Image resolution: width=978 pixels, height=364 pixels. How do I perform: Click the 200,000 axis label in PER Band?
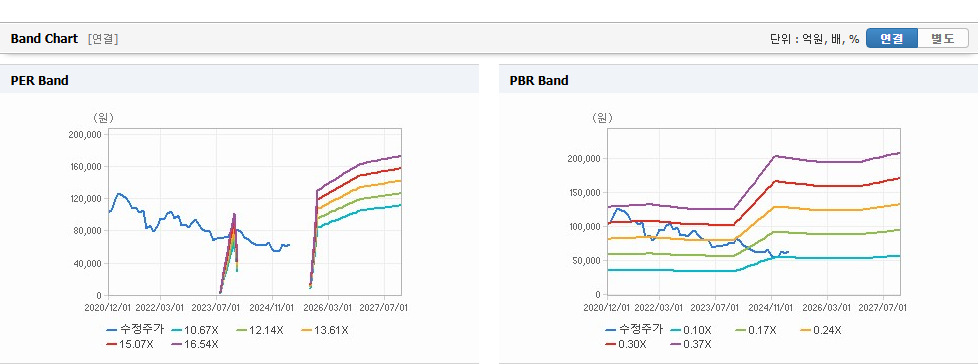85,134
